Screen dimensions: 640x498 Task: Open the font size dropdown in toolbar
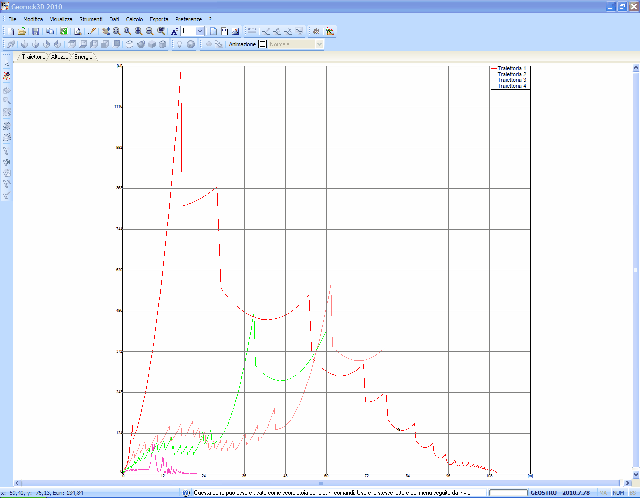[x=200, y=31]
